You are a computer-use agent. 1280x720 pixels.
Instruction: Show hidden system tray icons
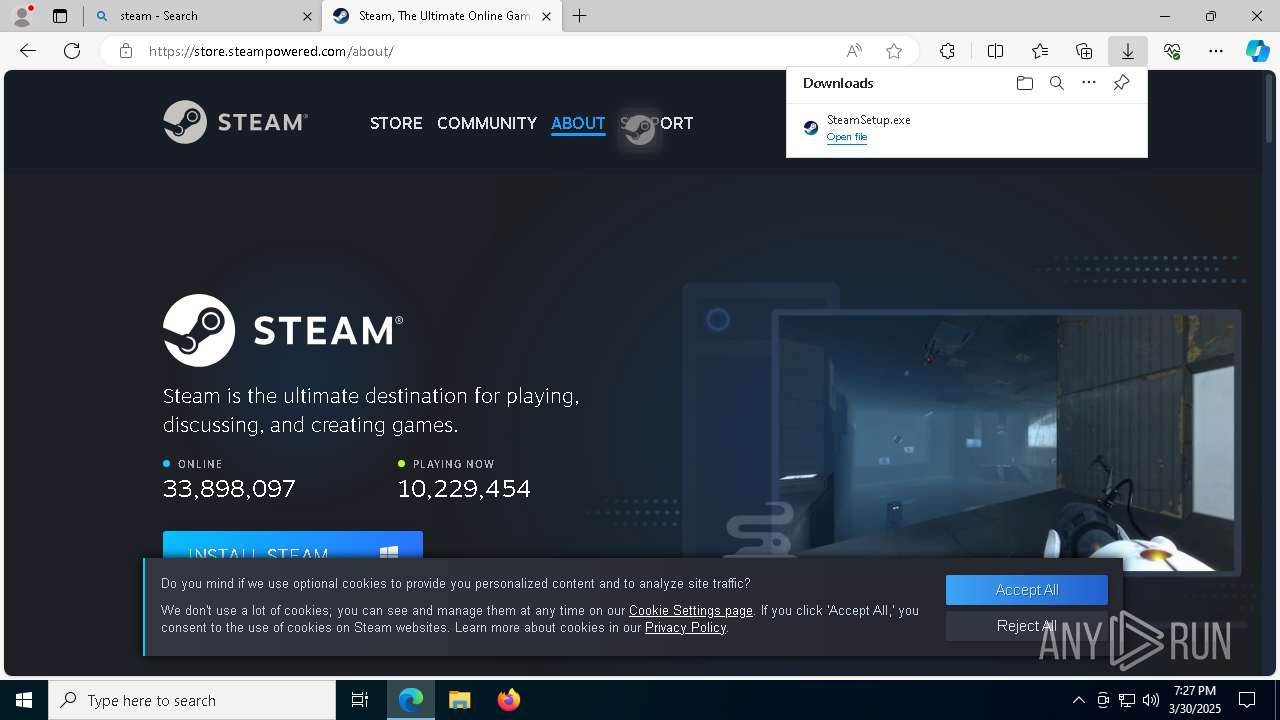pos(1078,700)
